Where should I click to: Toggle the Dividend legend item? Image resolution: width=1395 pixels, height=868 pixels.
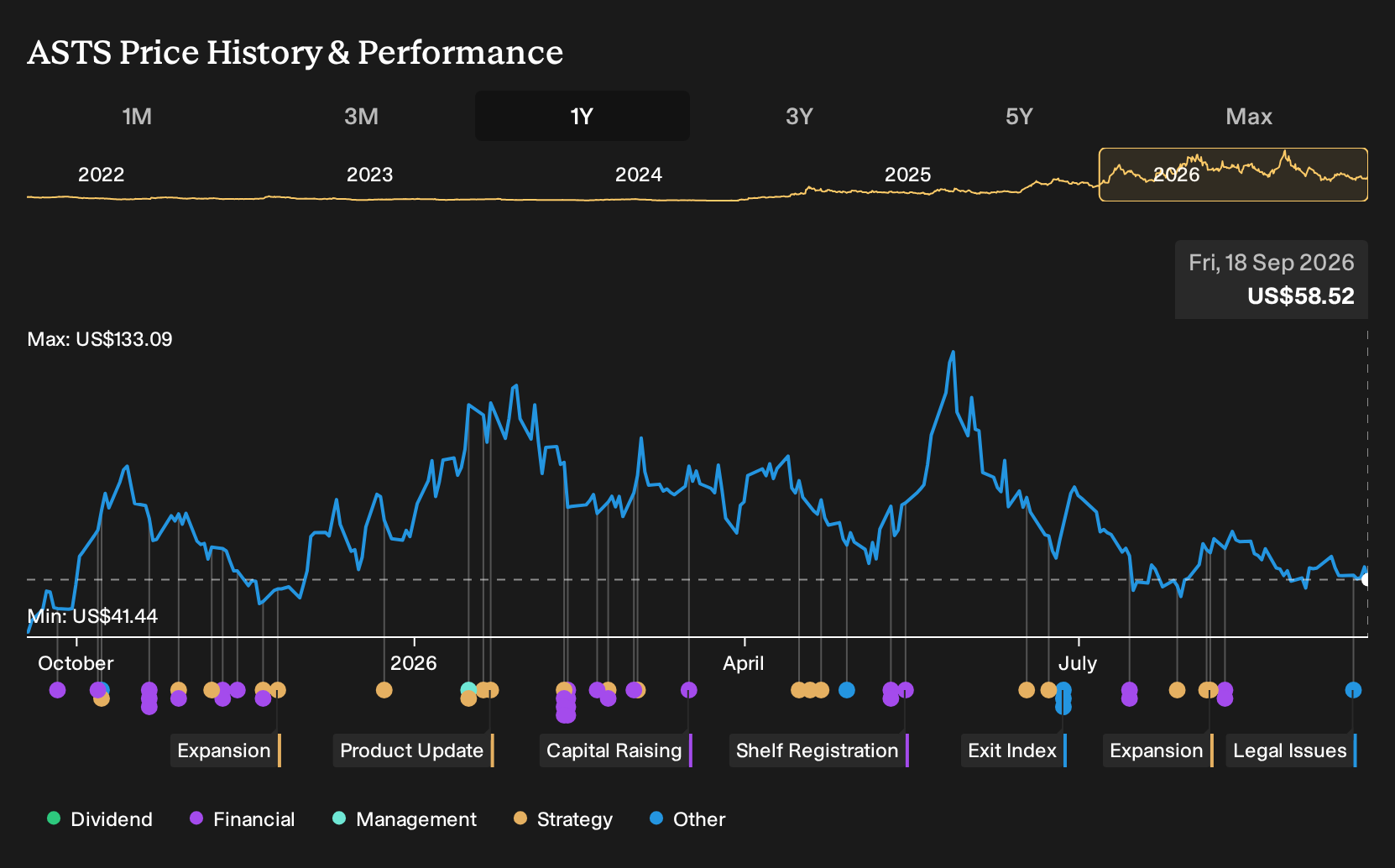[x=100, y=819]
